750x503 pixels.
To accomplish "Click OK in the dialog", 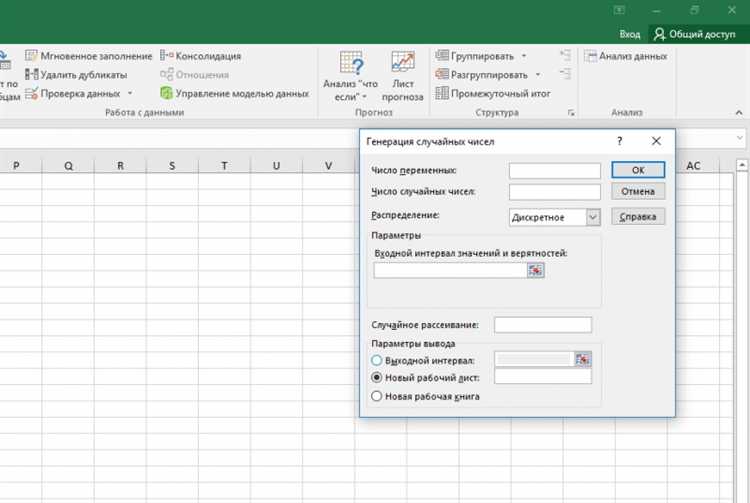I will click(638, 170).
